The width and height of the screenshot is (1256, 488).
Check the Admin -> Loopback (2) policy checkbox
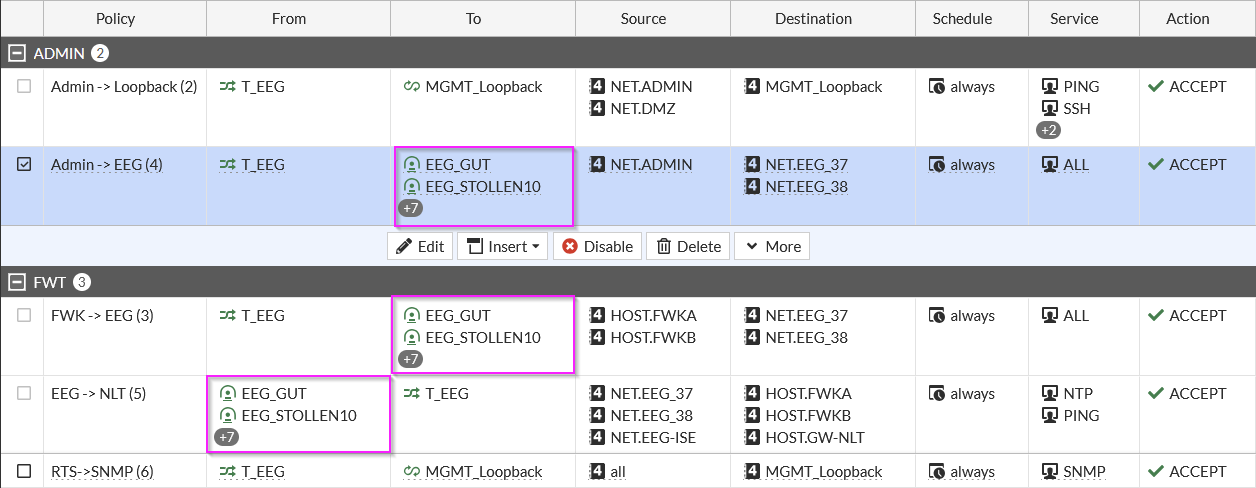tap(24, 87)
